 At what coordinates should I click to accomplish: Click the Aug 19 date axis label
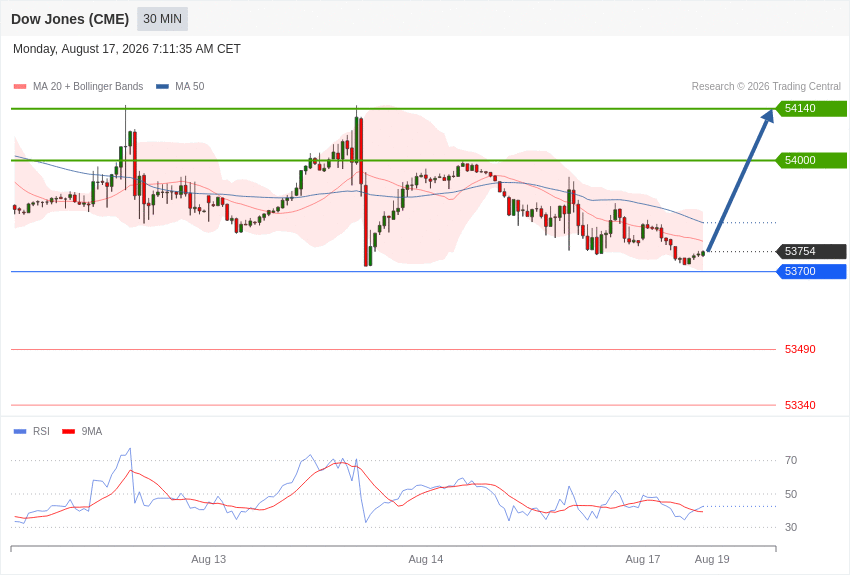(x=712, y=560)
